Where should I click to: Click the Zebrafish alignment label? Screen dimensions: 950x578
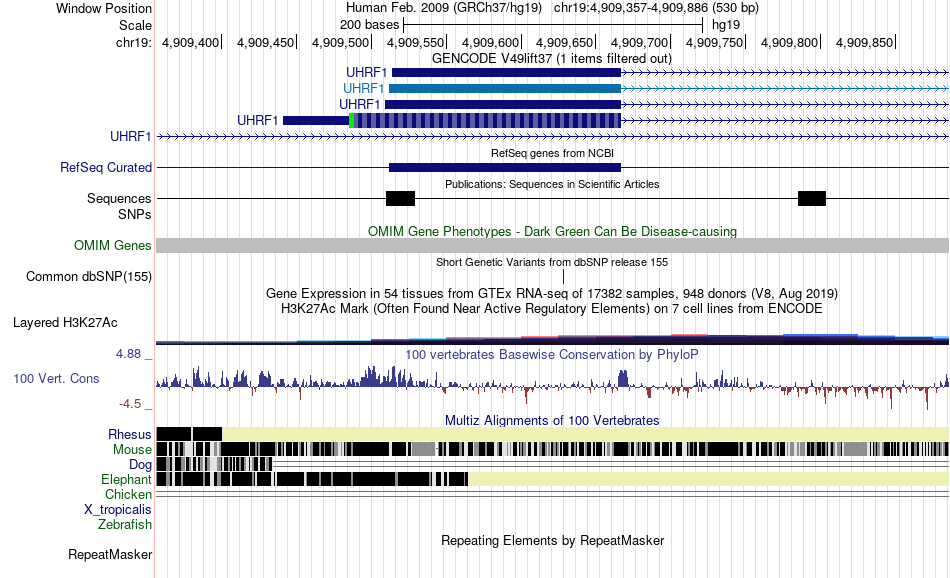click(125, 525)
